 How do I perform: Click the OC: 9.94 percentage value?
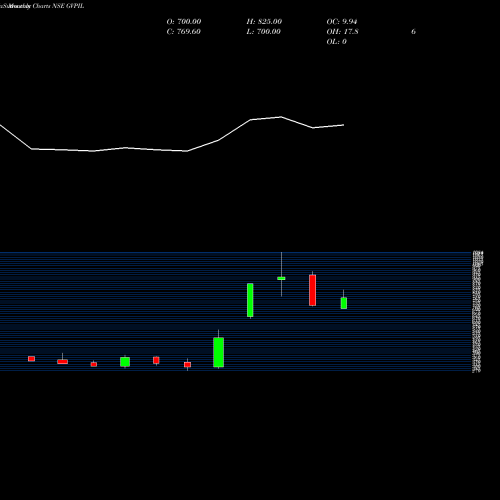click(x=342, y=22)
